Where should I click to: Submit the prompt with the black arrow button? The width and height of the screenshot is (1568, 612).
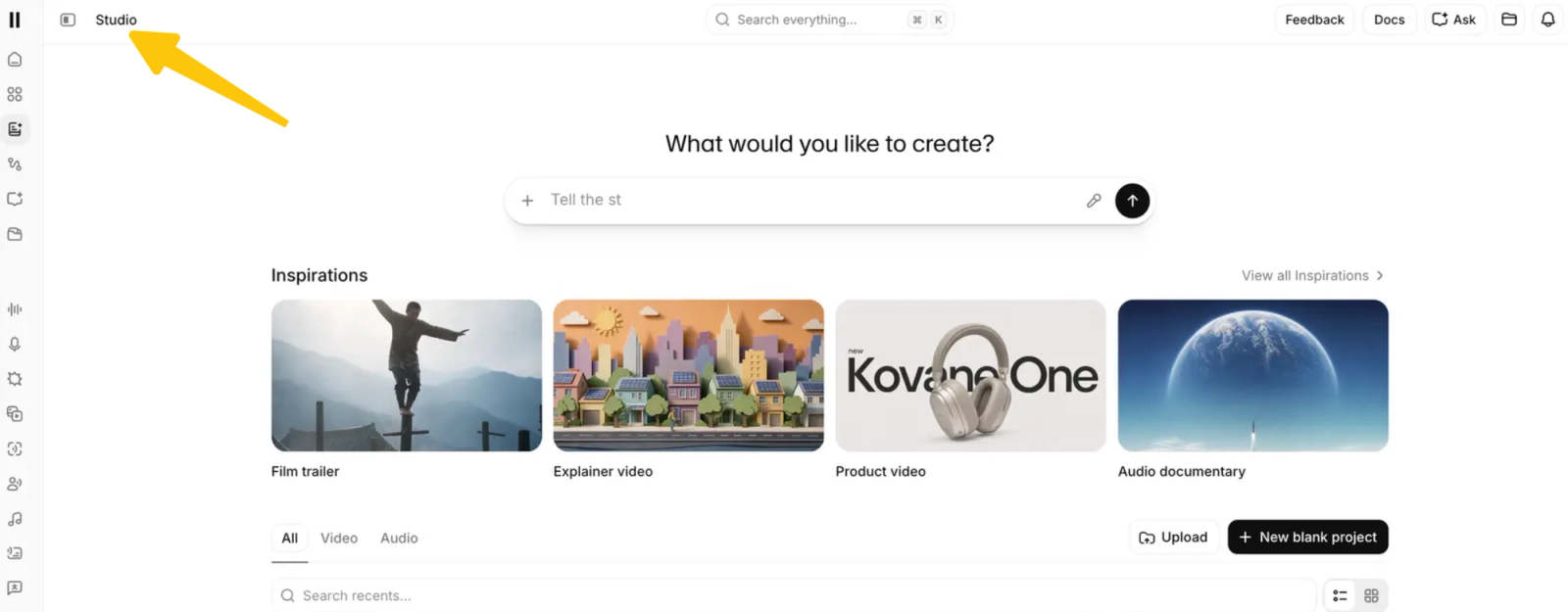pyautogui.click(x=1132, y=201)
